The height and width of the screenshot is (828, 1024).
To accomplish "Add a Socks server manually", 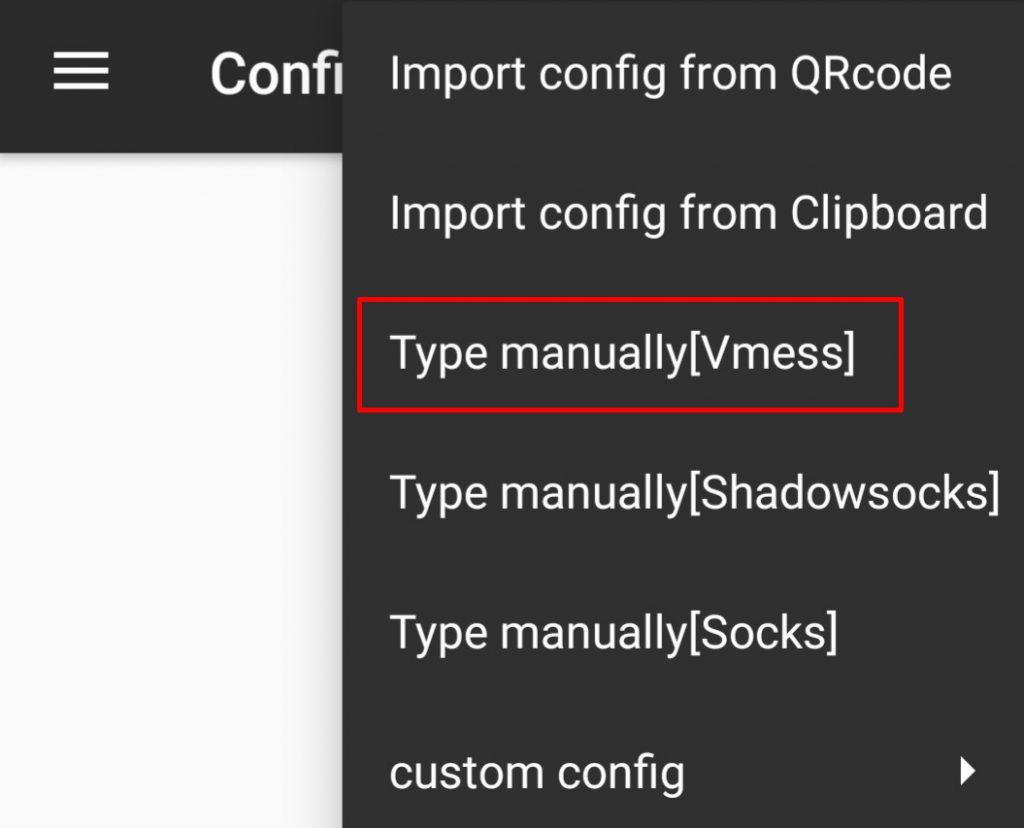I will 613,633.
